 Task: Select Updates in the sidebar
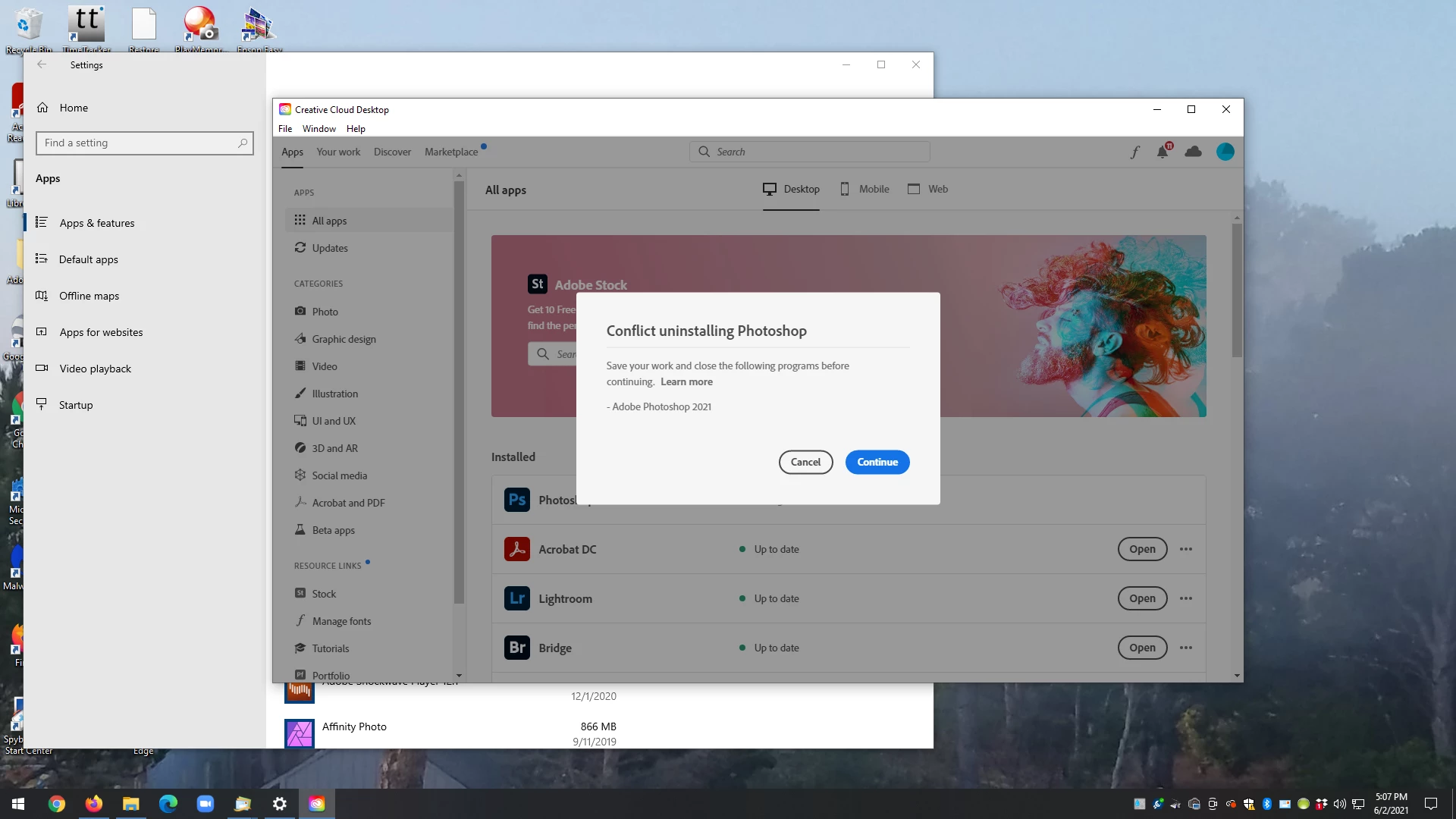(x=330, y=248)
